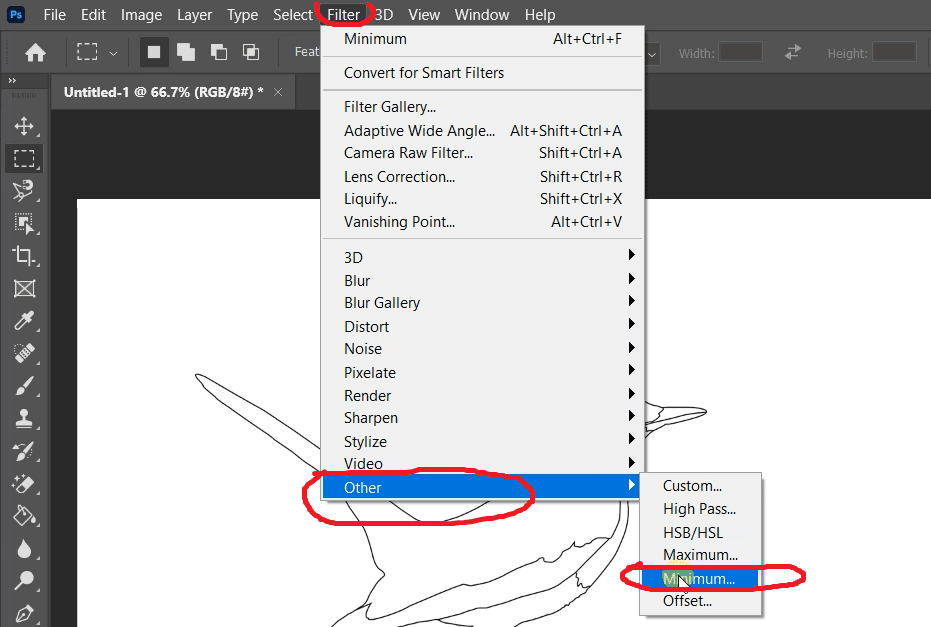Choose Convert for Smart Filters
Screen dimensions: 931x627
click(483, 73)
